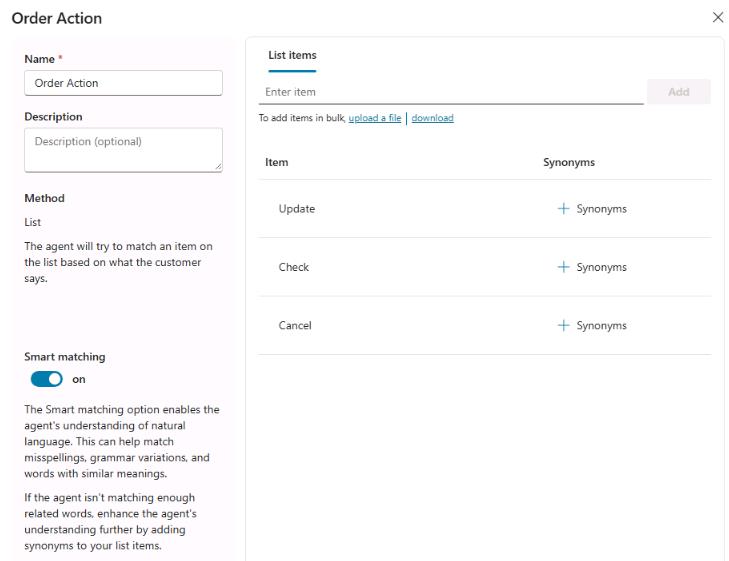
Task: Click the Synonyms column header
Action: (569, 162)
